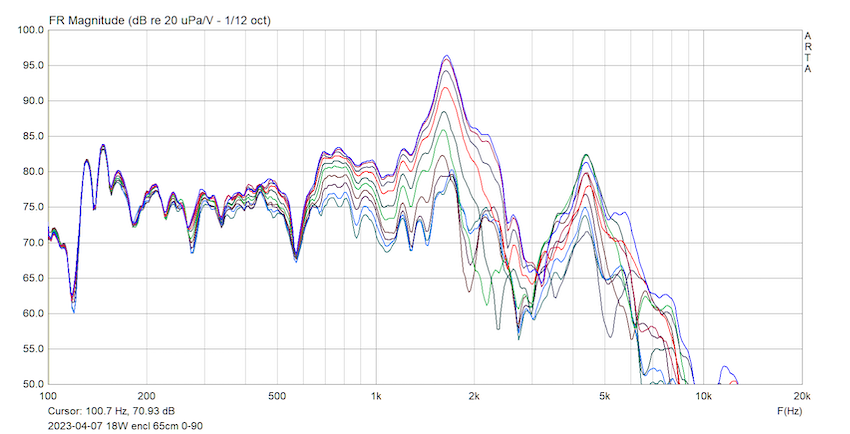Click the 2k frequency axis label
The width and height of the screenshot is (850, 434).
click(475, 395)
